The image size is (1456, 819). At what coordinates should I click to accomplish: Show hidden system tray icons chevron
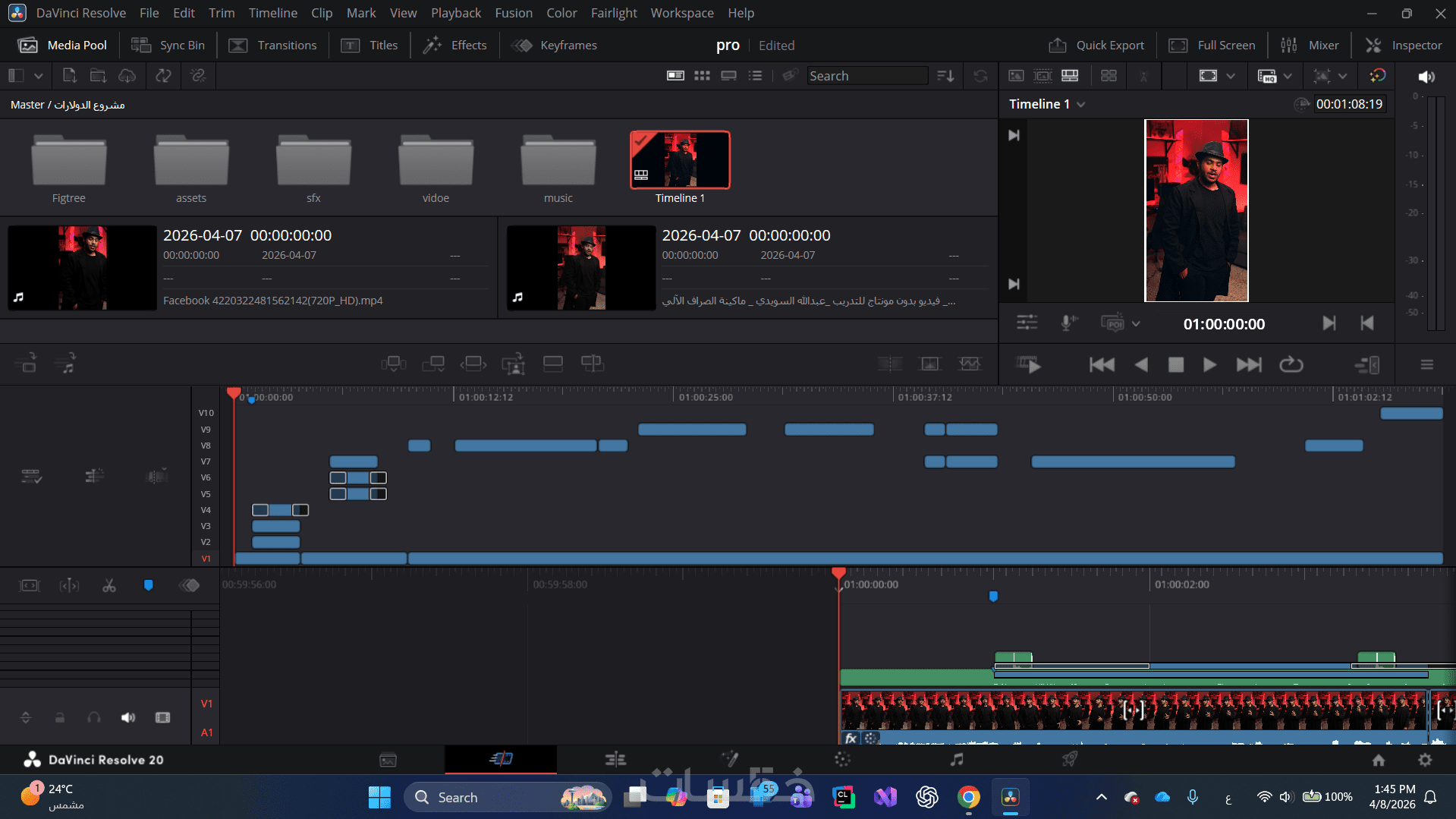pyautogui.click(x=1102, y=797)
